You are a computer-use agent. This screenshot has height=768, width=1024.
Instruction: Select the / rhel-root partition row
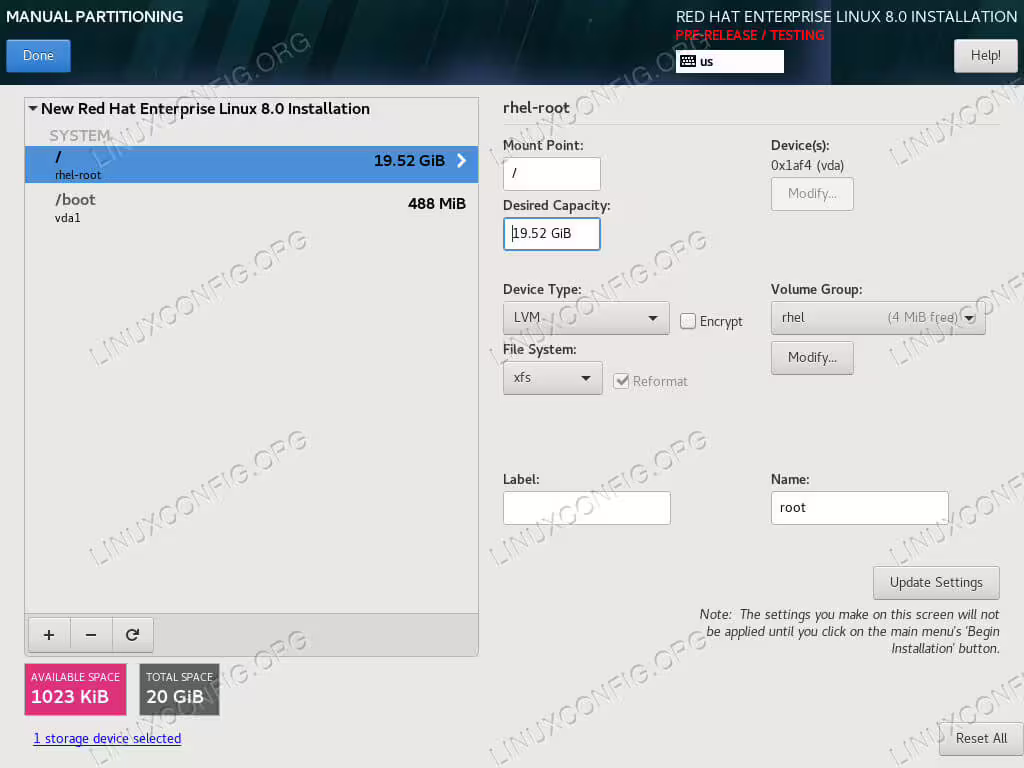pyautogui.click(x=251, y=165)
